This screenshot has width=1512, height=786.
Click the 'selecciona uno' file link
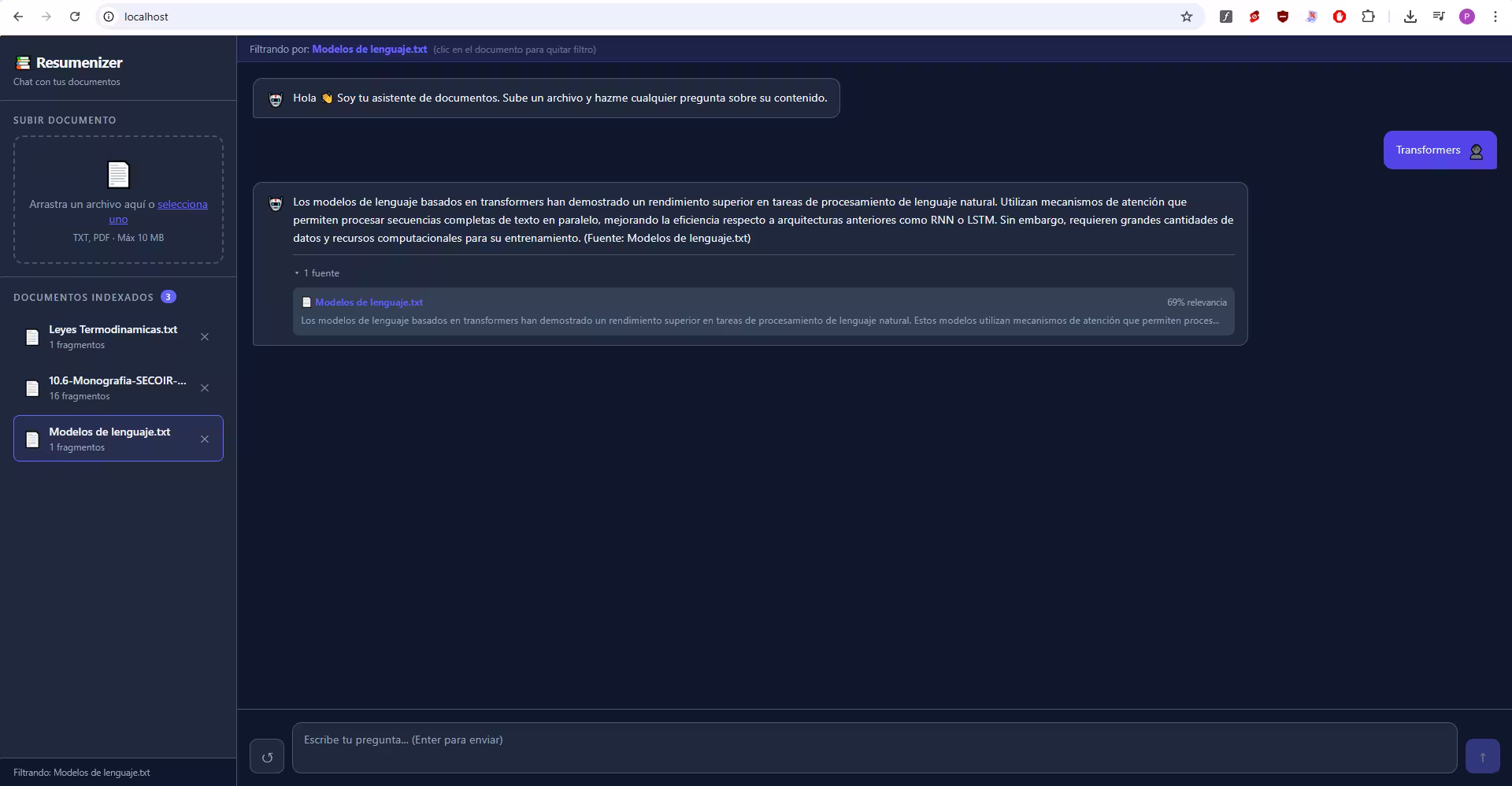click(182, 205)
